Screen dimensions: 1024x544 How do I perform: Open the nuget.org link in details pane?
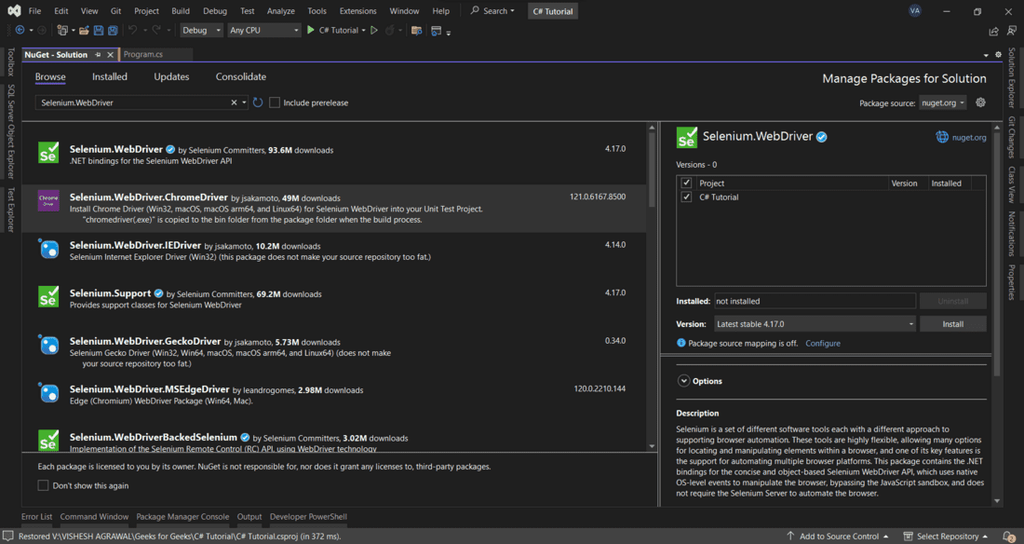968,137
